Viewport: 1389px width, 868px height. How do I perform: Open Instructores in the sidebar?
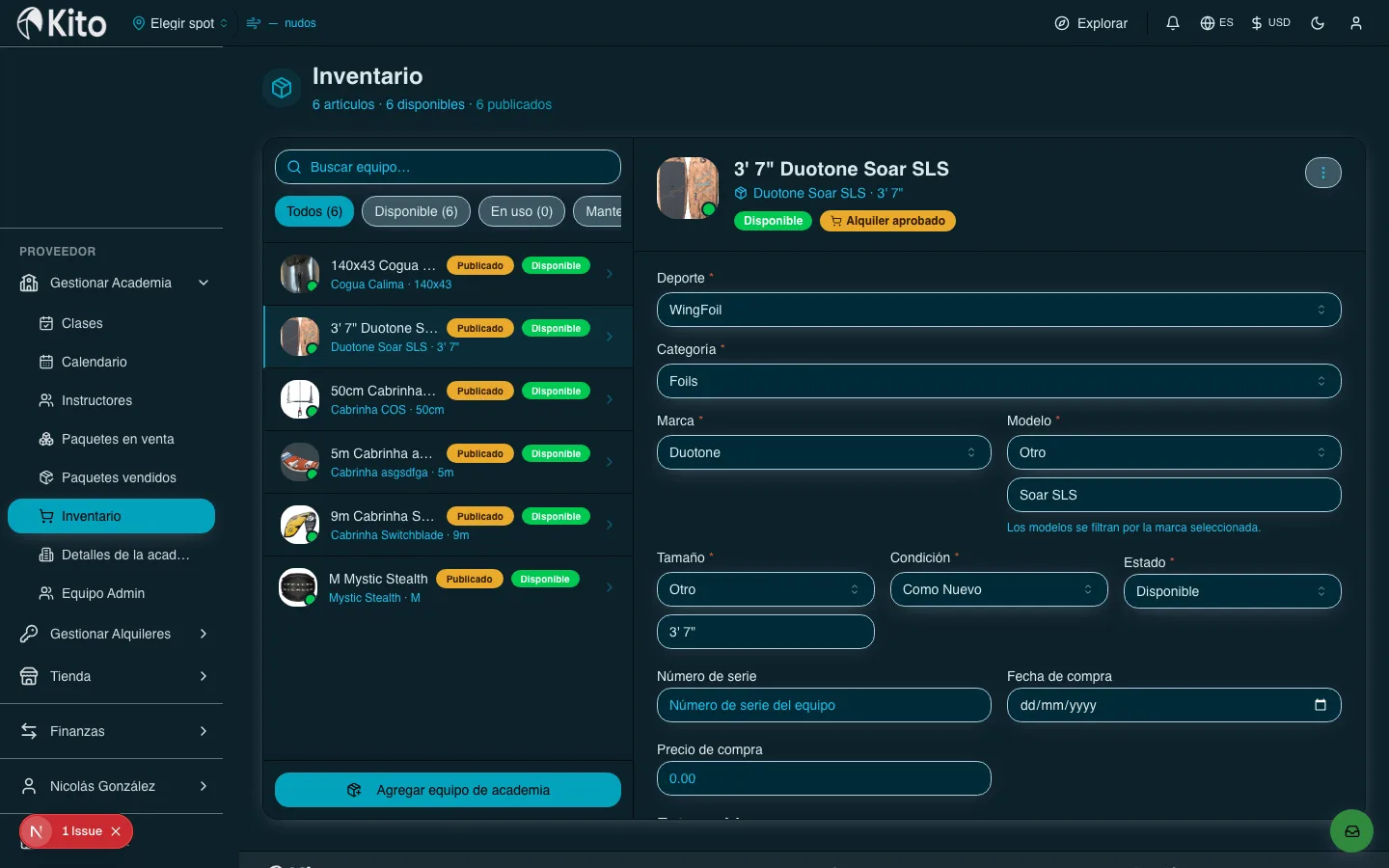pos(96,400)
